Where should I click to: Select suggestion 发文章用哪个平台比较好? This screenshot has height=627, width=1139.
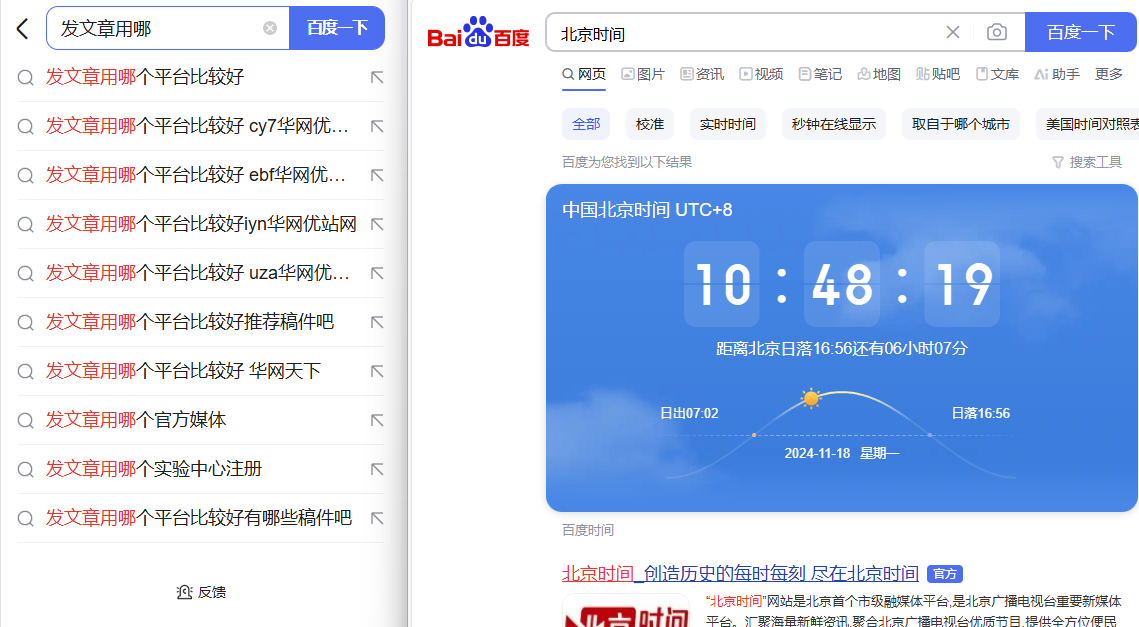click(145, 76)
